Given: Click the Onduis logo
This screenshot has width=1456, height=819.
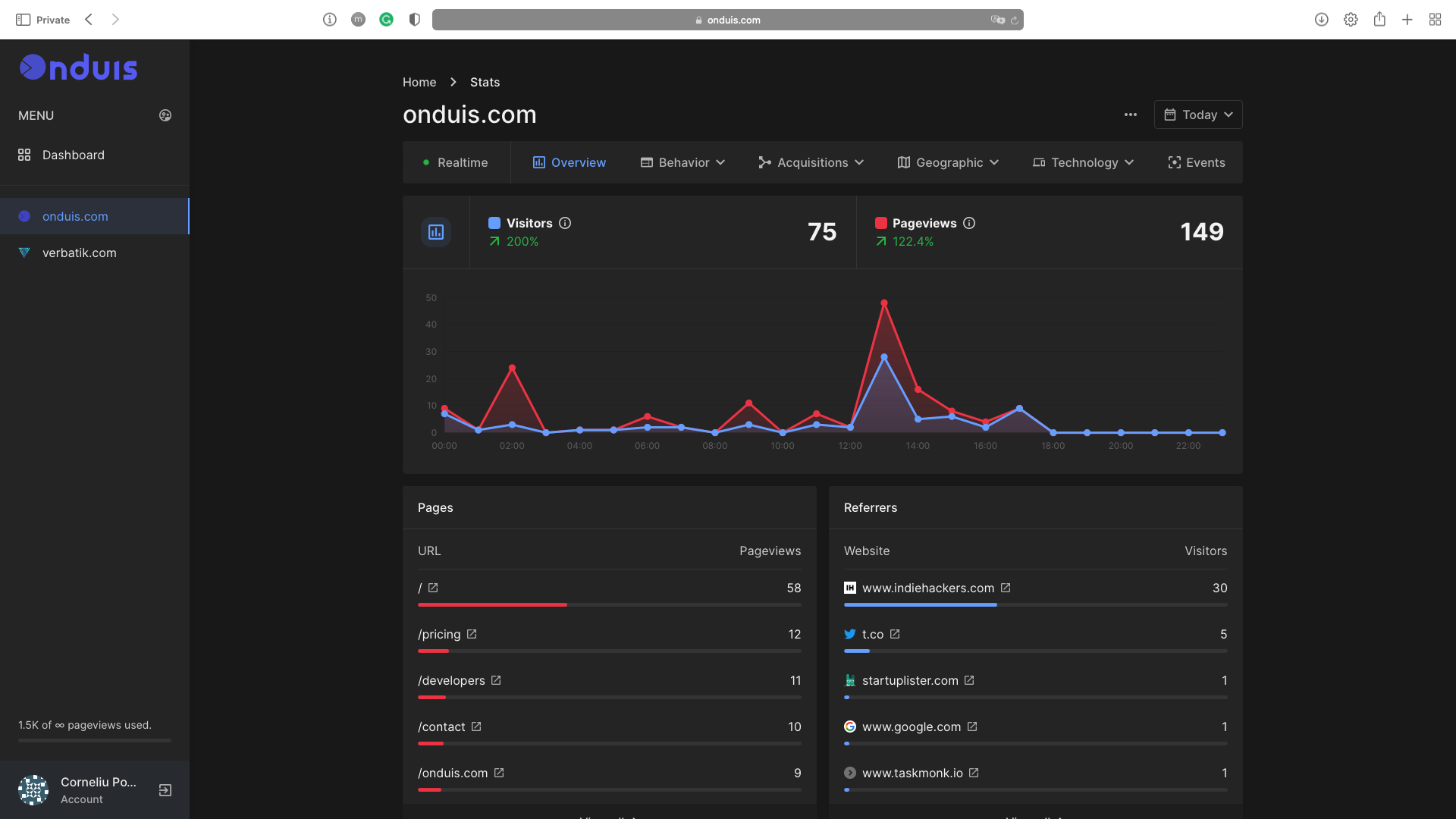Looking at the screenshot, I should [79, 67].
